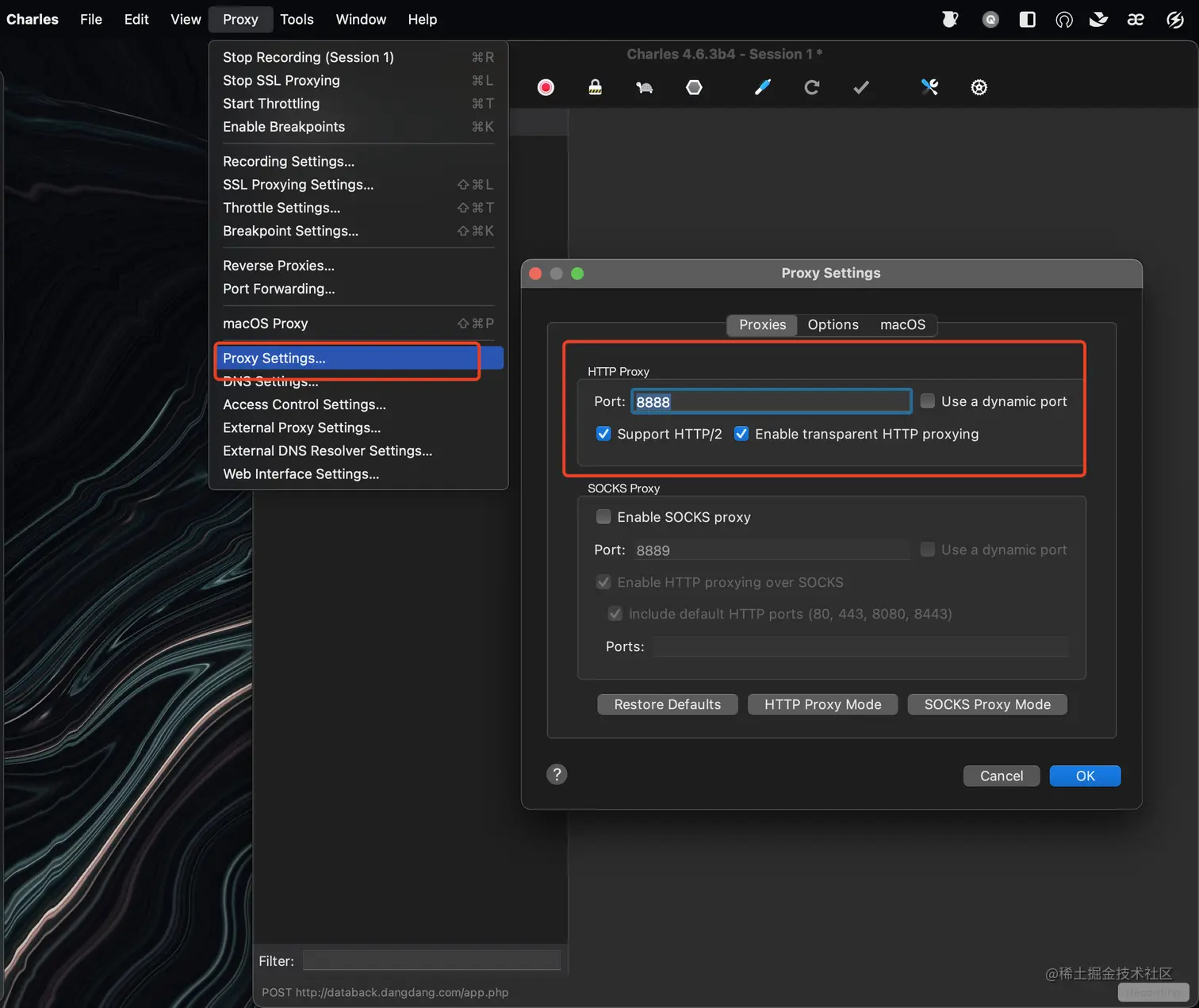1199x1008 pixels.
Task: Open Recording Settings... menu item
Action: (358, 161)
